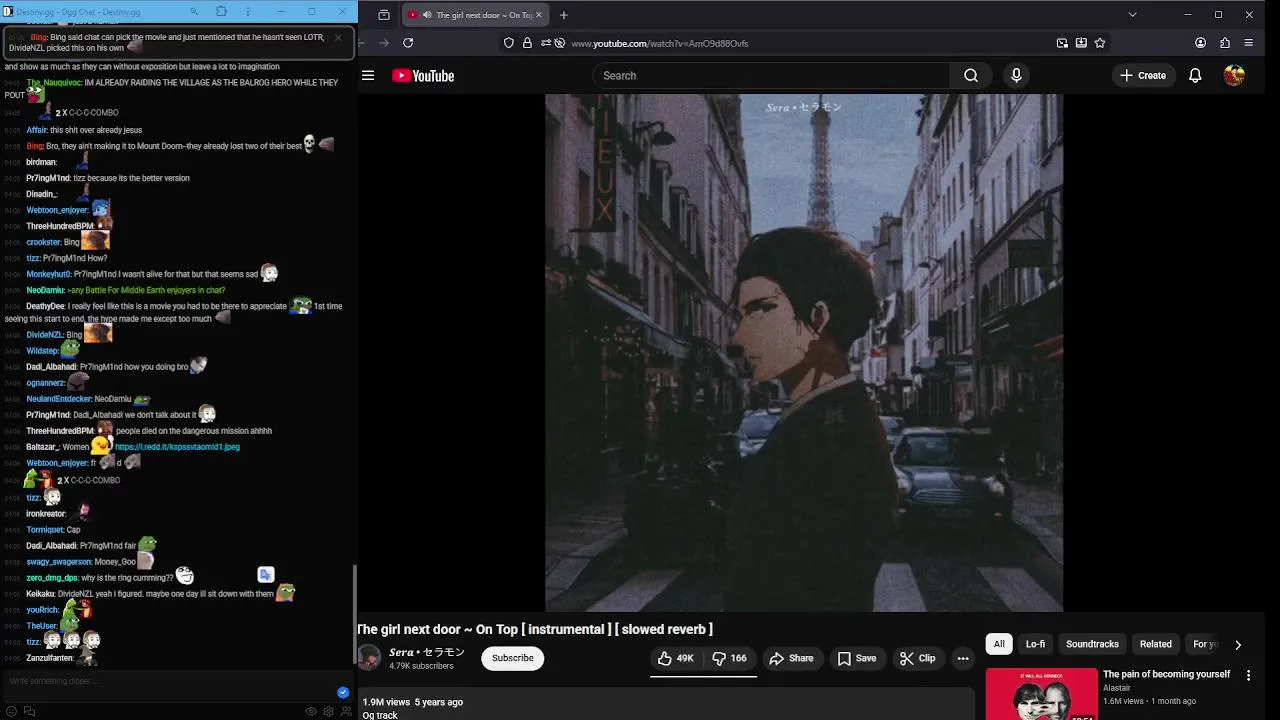Open Firefox extensions puzzle icon
This screenshot has height=720, width=1280.
[1224, 43]
